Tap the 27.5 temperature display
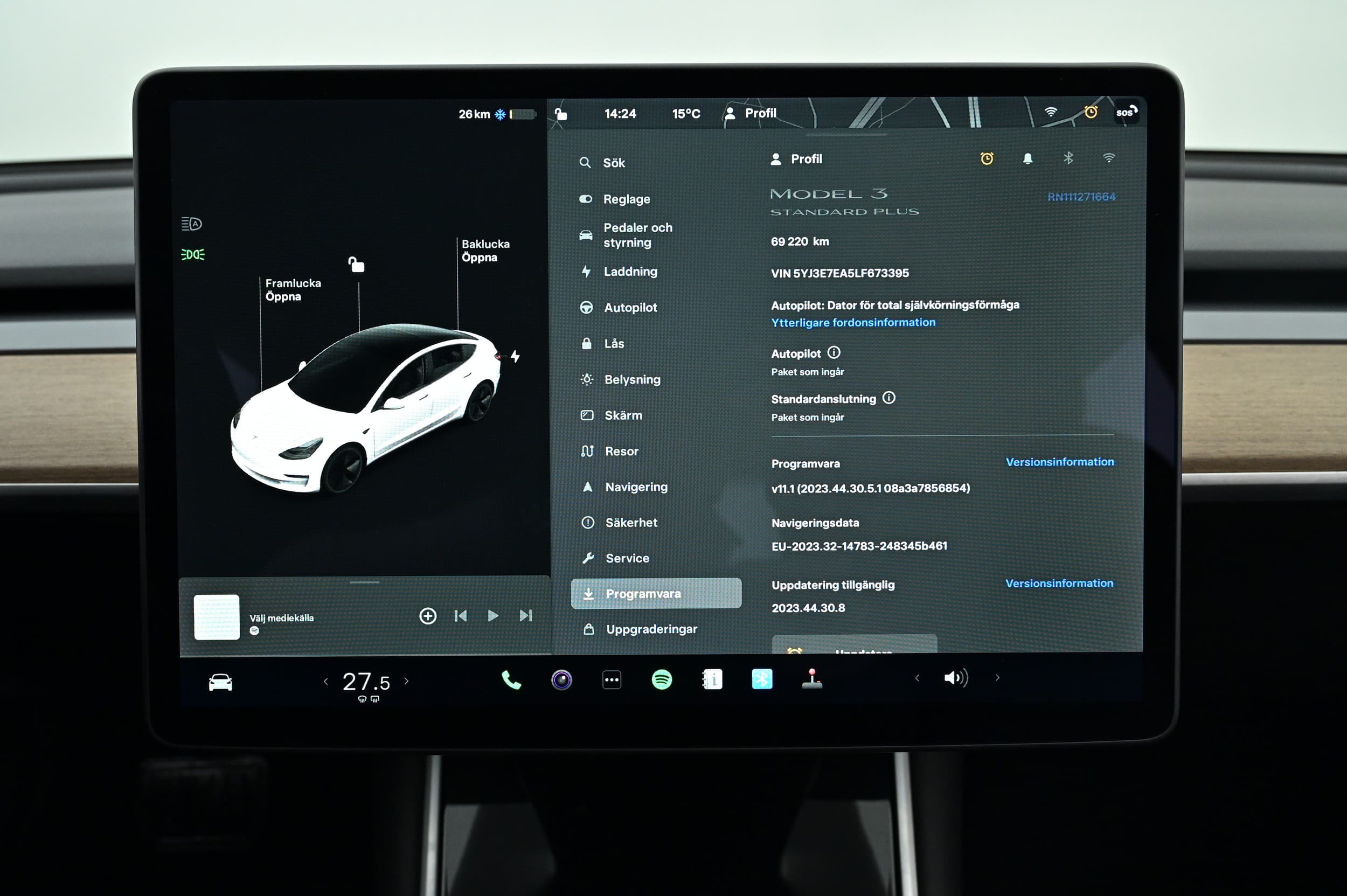Image resolution: width=1347 pixels, height=896 pixels. pos(366,682)
